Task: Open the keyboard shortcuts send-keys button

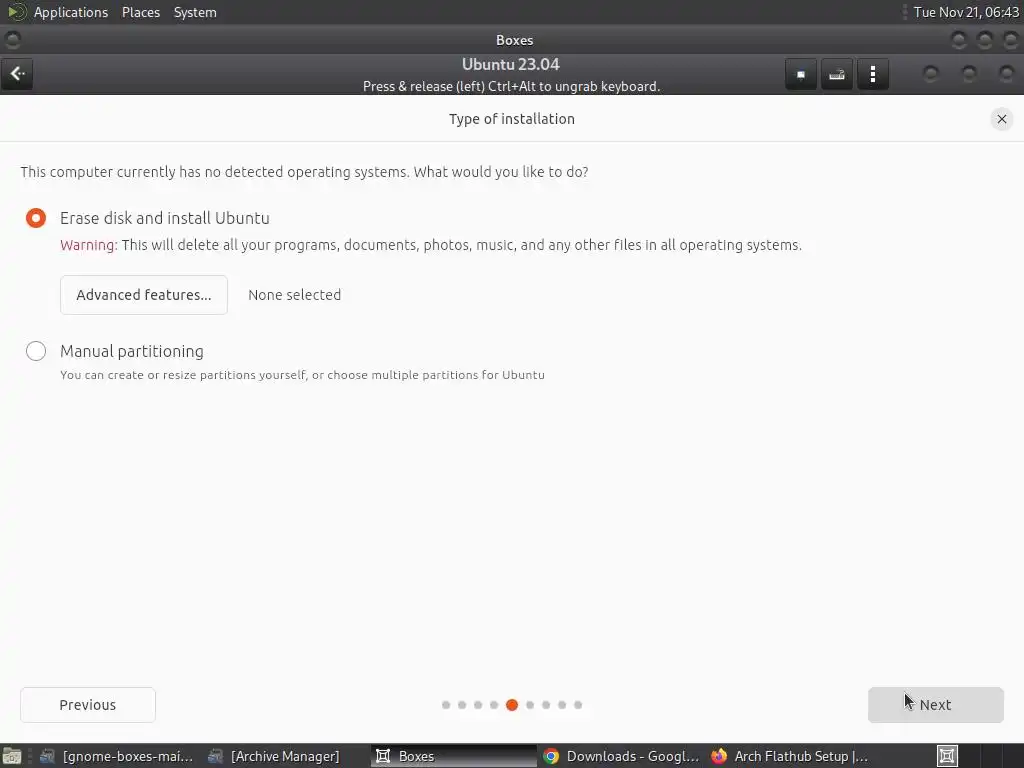Action: [x=837, y=74]
